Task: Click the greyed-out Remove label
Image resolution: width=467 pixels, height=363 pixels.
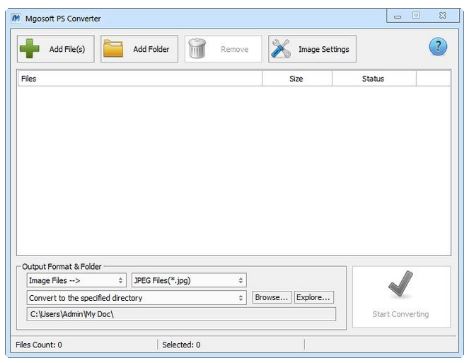Action: (234, 49)
